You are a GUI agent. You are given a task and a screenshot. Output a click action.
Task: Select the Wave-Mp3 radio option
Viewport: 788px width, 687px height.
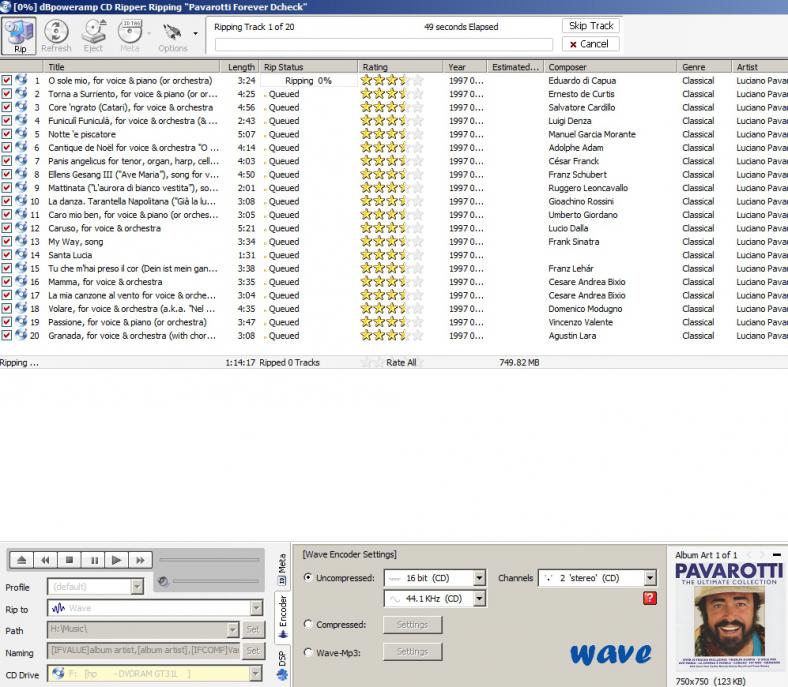pyautogui.click(x=309, y=651)
